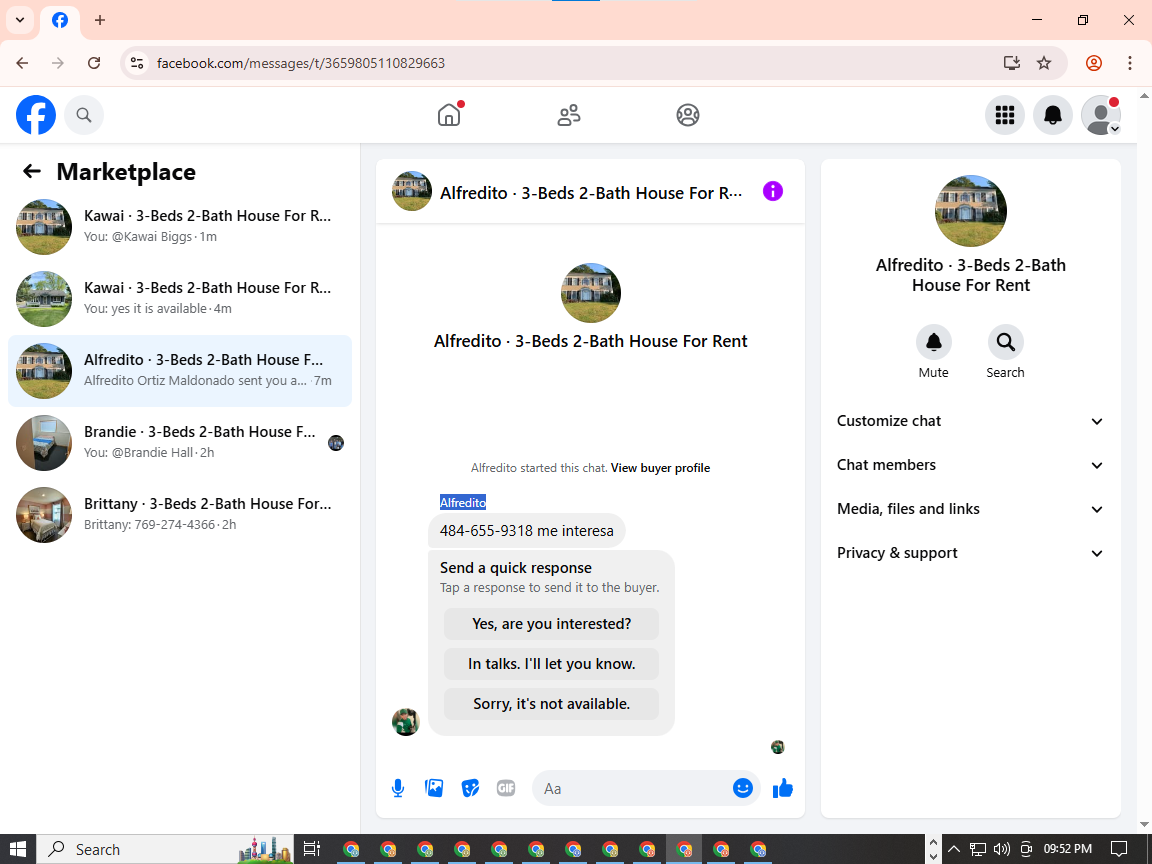The image size is (1152, 864).
Task: Open the Windows notification center
Action: [x=1119, y=849]
